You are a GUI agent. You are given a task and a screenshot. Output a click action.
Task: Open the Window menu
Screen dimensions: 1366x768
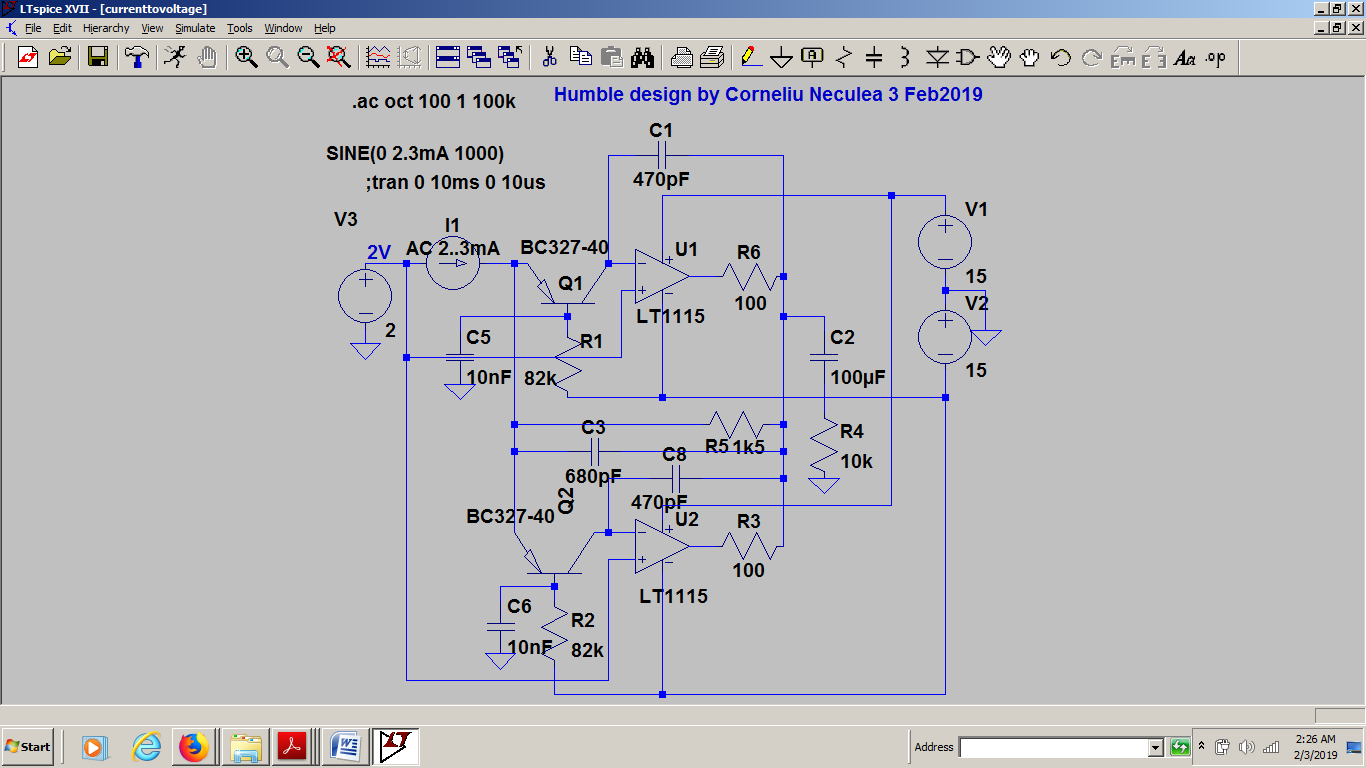[x=283, y=28]
